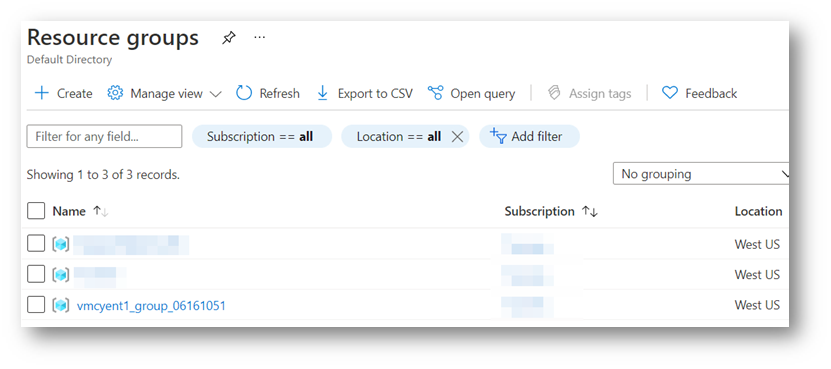Pin the Resource groups page
The image size is (831, 369).
(228, 38)
